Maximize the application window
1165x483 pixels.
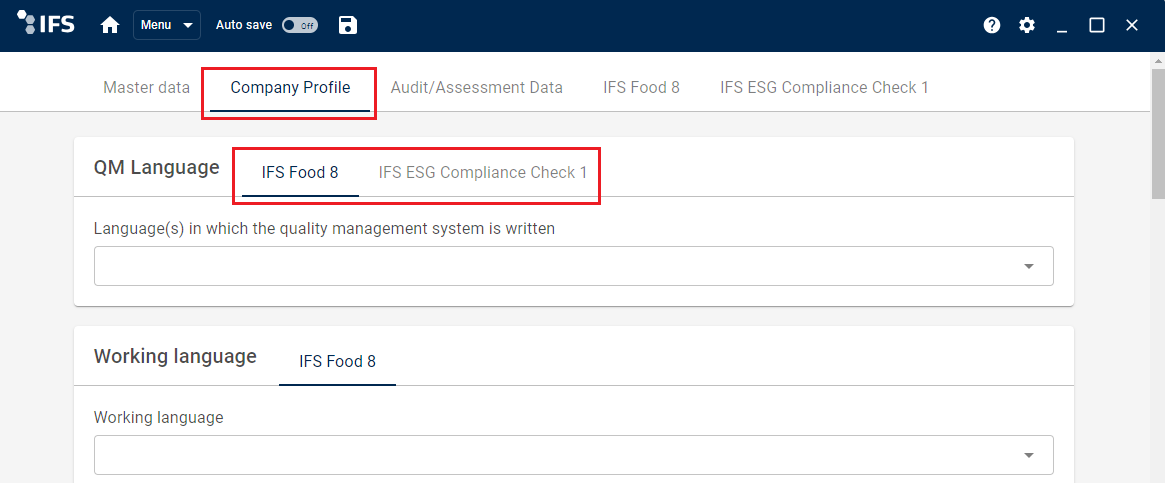[1097, 25]
